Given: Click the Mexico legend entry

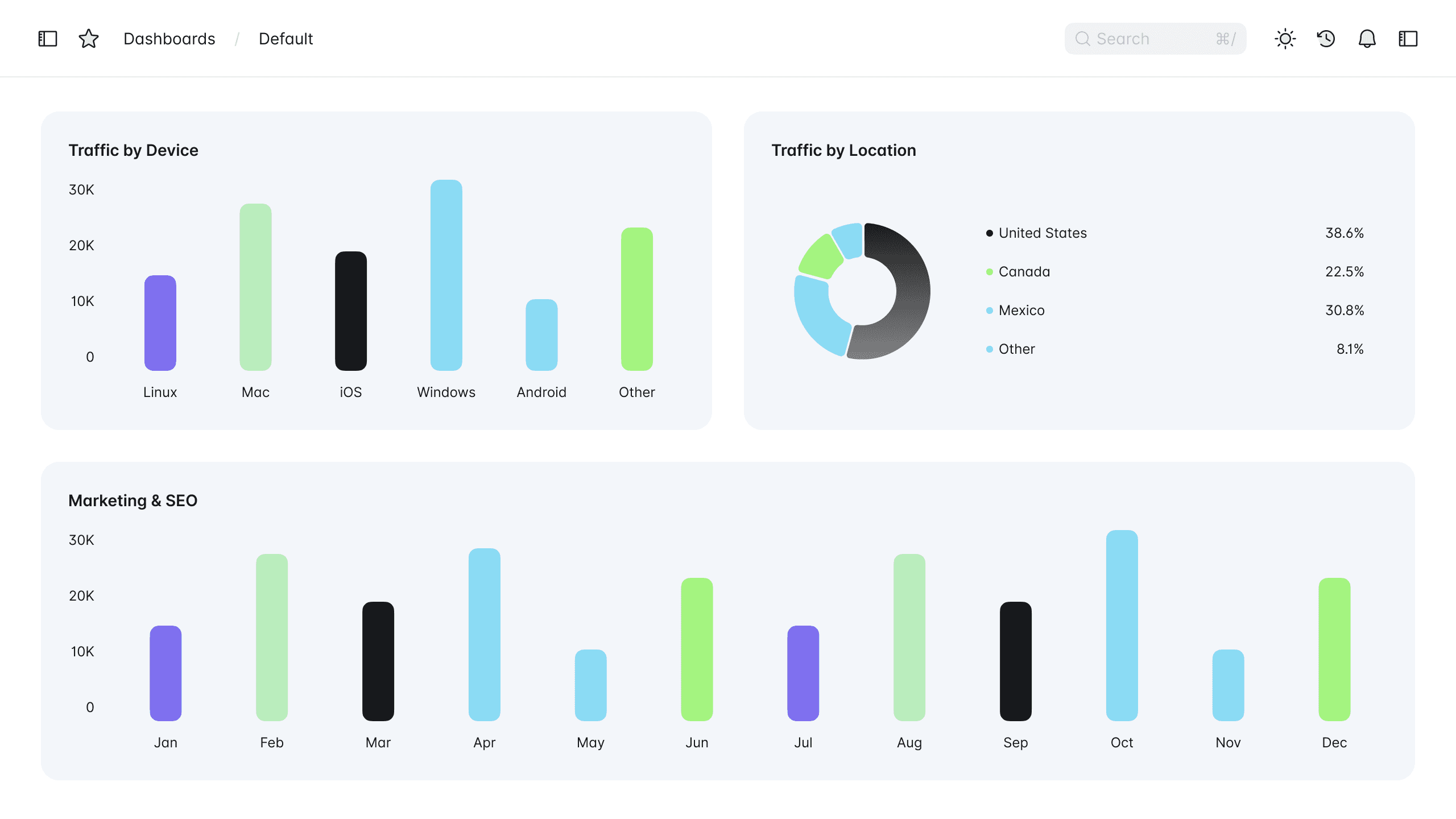Looking at the screenshot, I should 1021,311.
